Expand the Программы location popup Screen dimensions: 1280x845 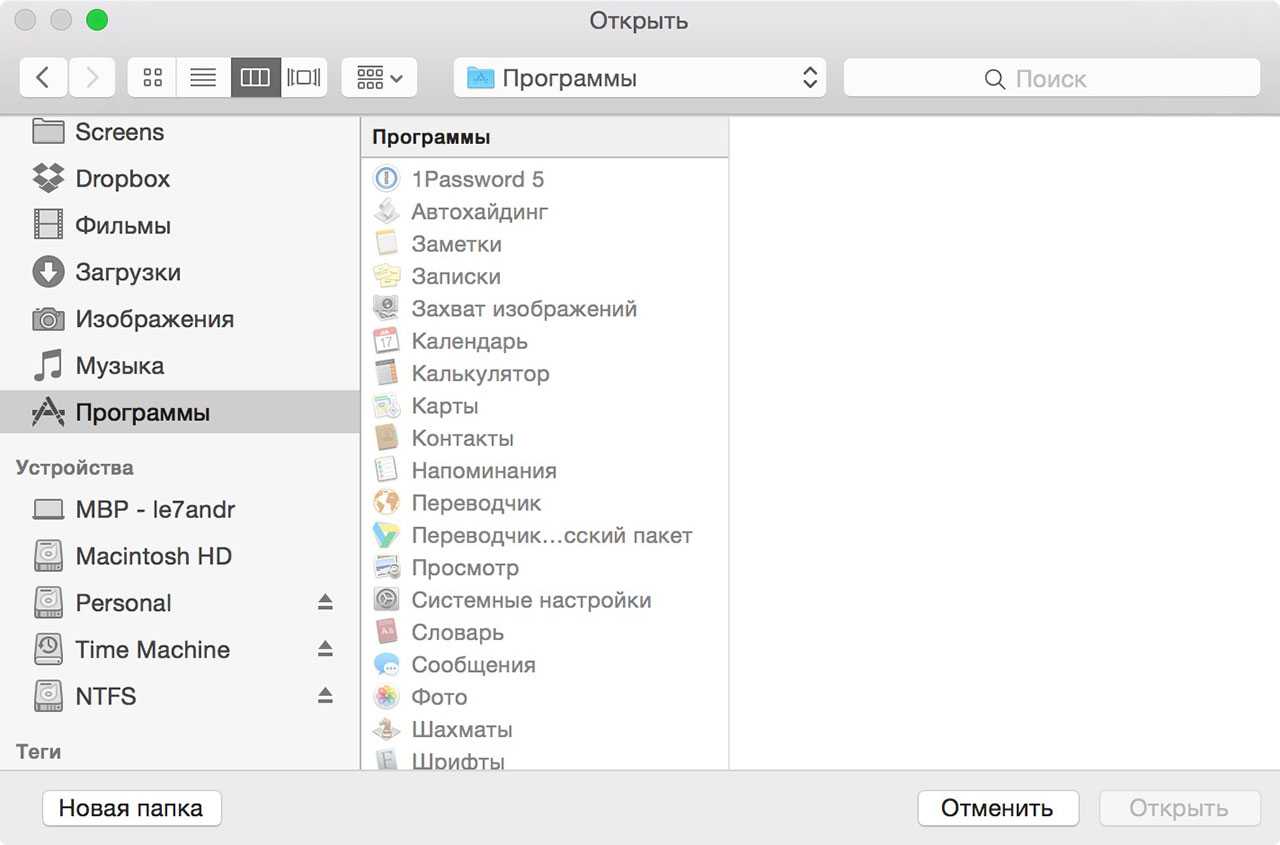point(639,78)
